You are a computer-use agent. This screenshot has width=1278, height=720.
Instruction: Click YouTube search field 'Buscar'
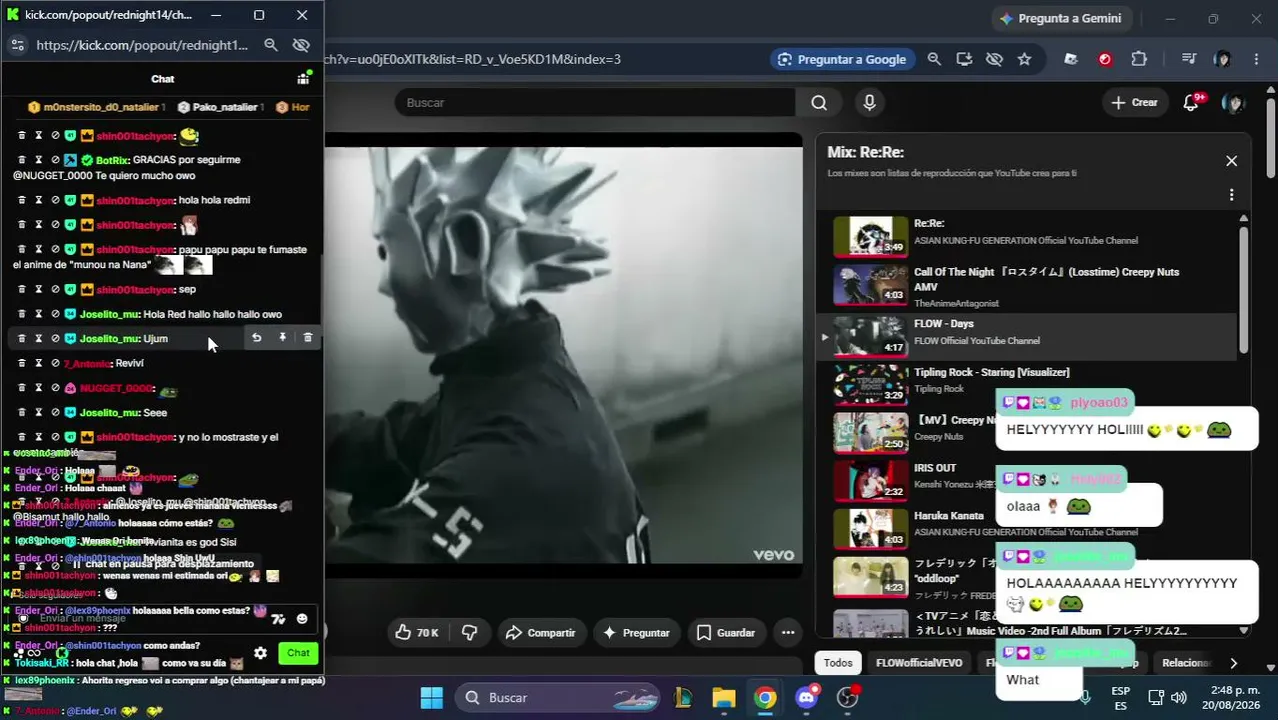[595, 103]
